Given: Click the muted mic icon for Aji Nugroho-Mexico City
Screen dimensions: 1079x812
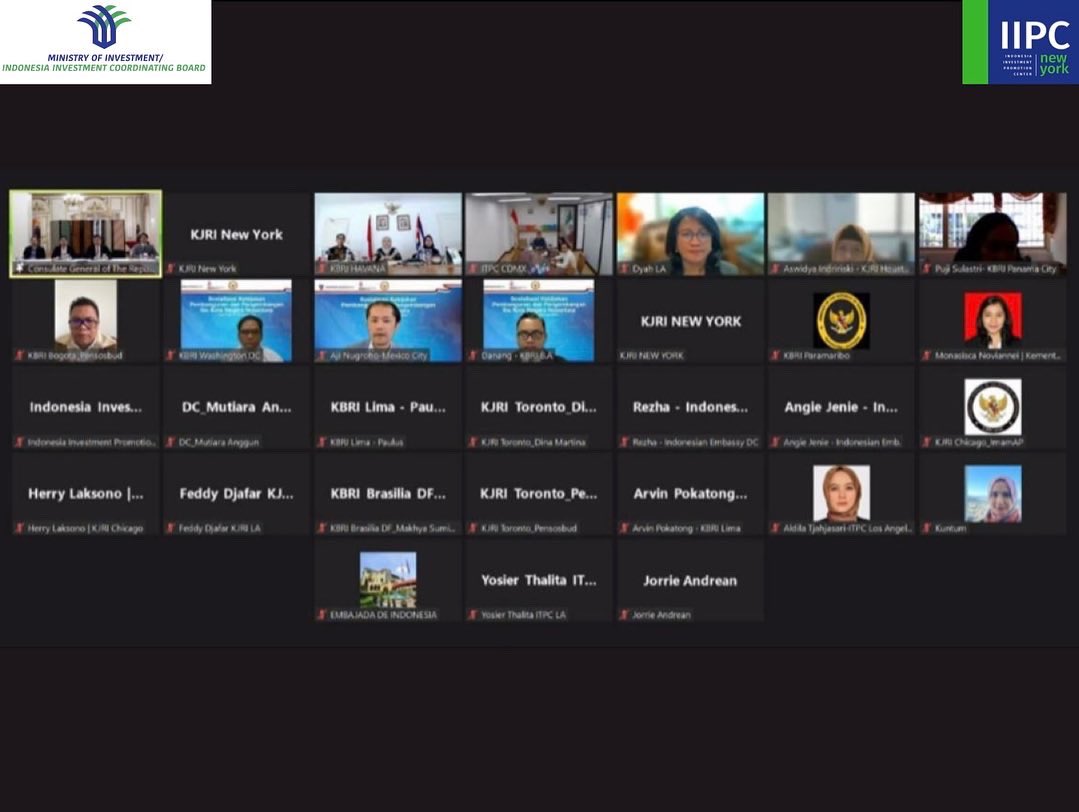Looking at the screenshot, I should pos(321,355).
